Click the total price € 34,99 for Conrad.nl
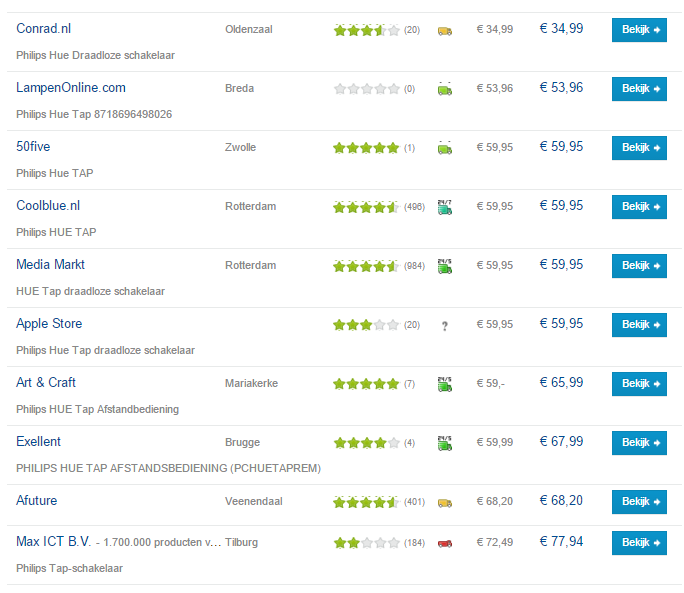 tap(561, 29)
